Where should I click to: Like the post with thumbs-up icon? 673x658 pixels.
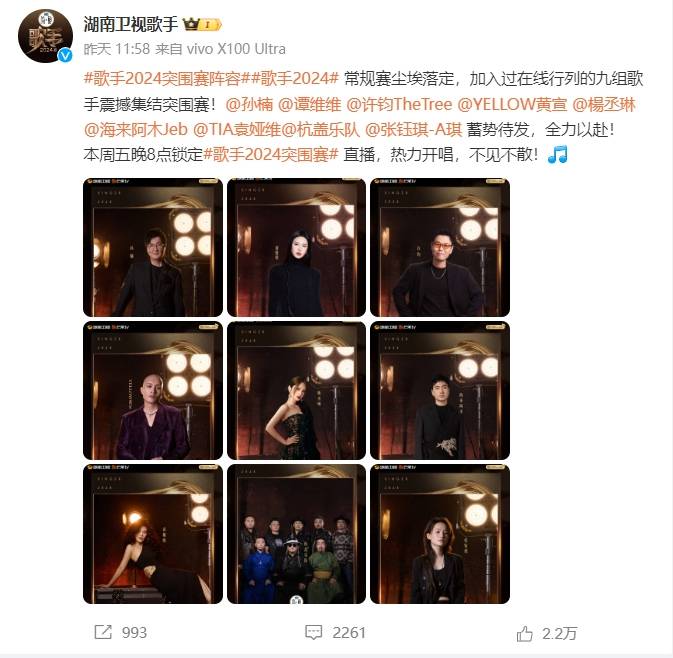click(524, 633)
